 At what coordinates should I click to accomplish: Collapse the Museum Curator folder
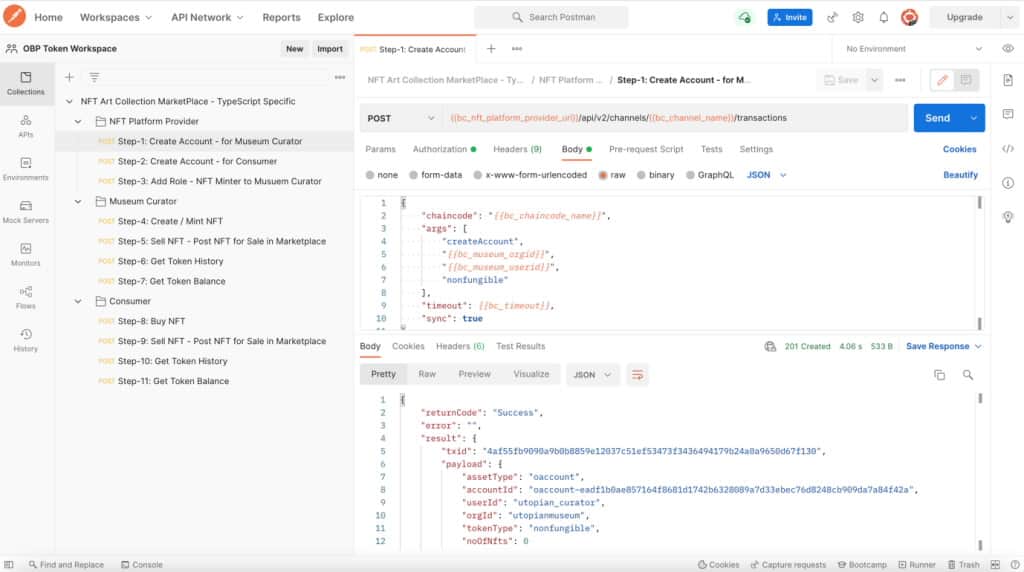pyautogui.click(x=78, y=202)
